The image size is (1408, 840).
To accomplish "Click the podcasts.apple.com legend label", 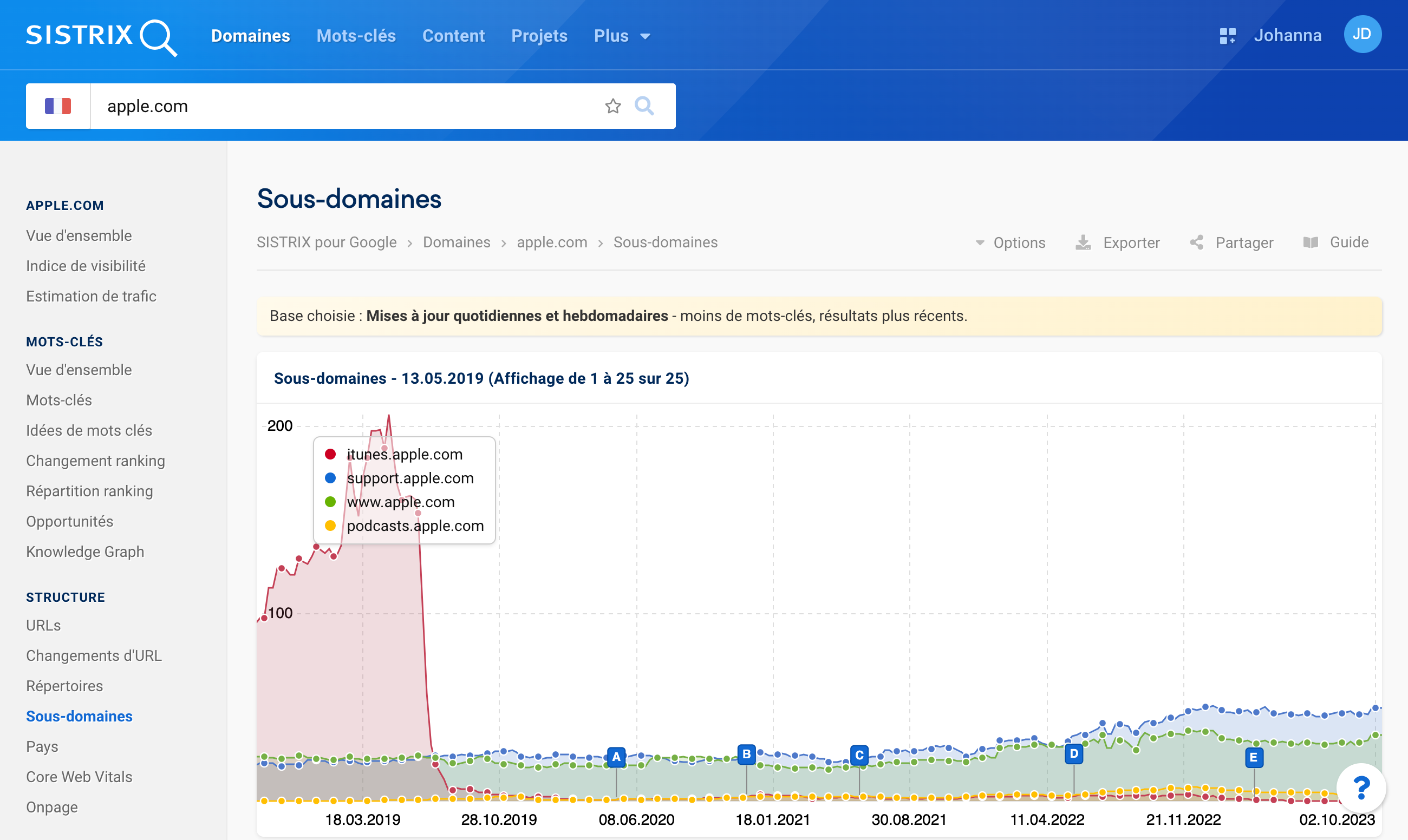I will click(x=415, y=526).
